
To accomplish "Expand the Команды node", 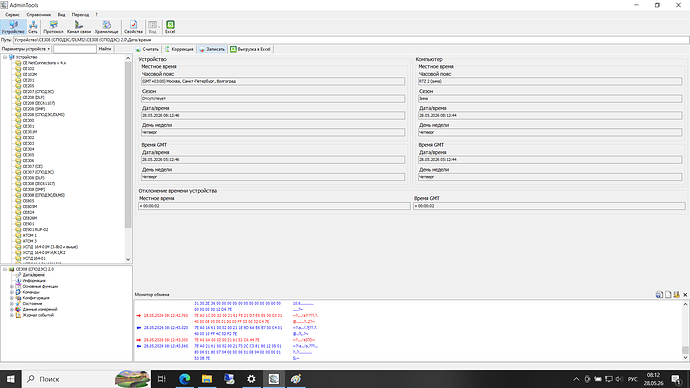I will (x=12, y=292).
